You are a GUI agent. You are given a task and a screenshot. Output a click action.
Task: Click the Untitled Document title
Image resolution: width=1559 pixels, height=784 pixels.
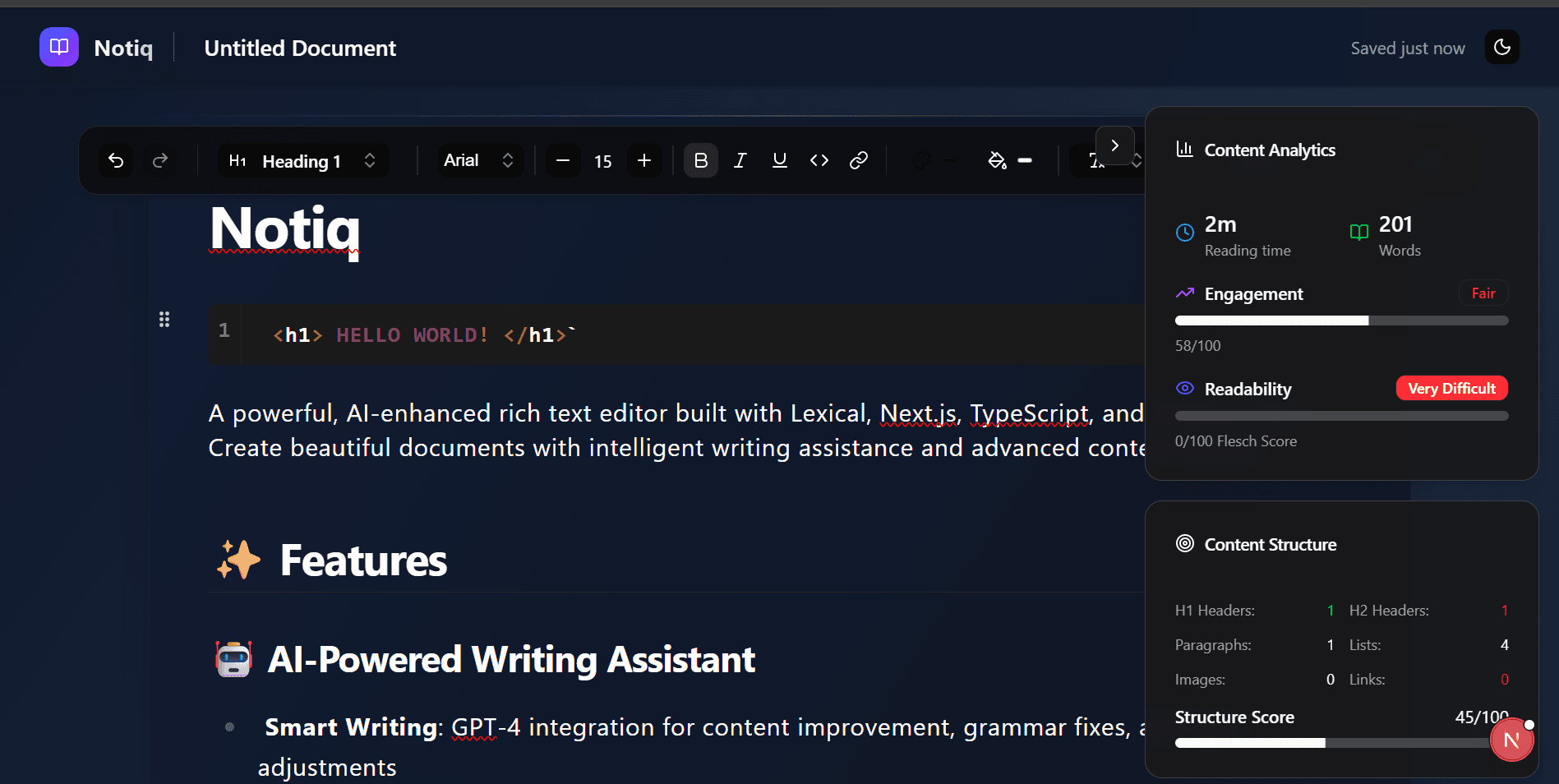pos(300,48)
